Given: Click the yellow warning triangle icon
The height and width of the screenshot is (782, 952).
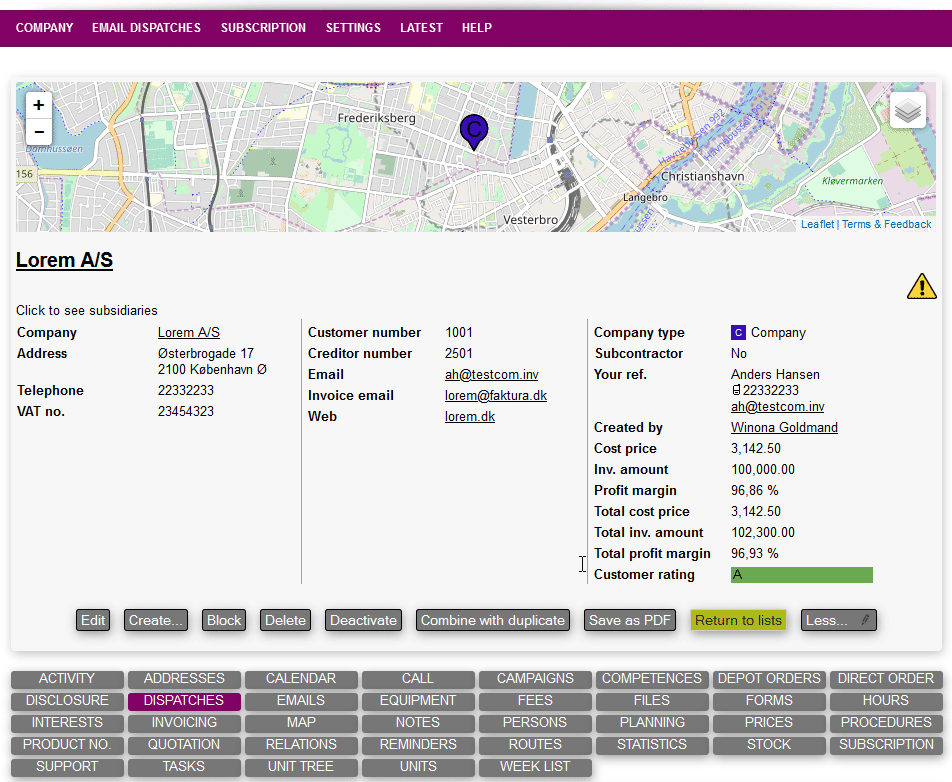Looking at the screenshot, I should coord(921,287).
